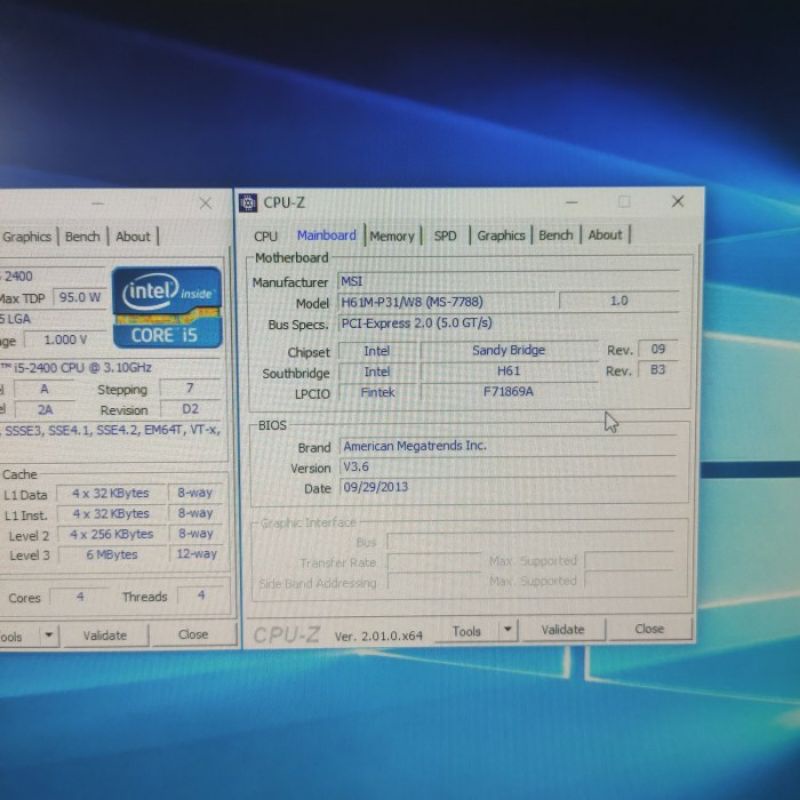
Task: Click the motherboard Model field H61M-P31/W8
Action: coord(446,302)
